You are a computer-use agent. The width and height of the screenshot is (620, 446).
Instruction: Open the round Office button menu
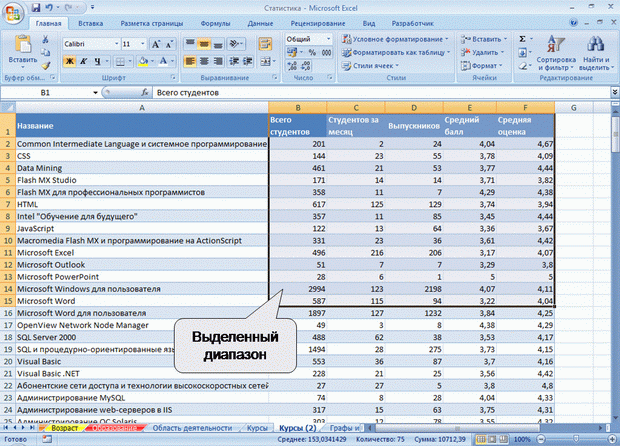13,13
